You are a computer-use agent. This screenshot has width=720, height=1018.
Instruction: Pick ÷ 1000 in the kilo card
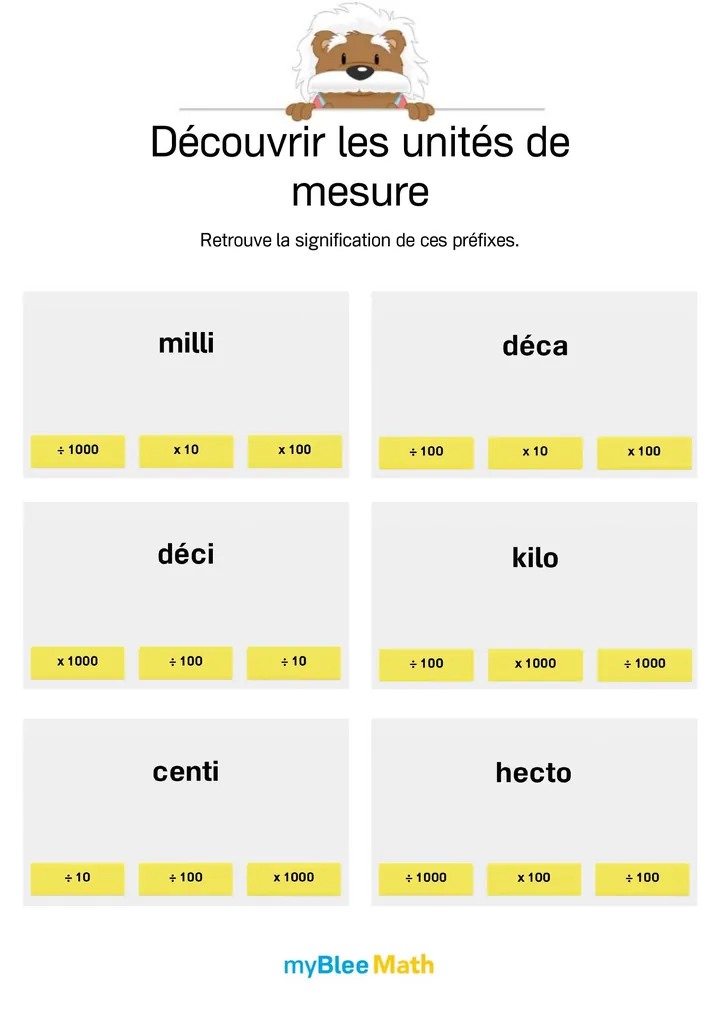[644, 664]
